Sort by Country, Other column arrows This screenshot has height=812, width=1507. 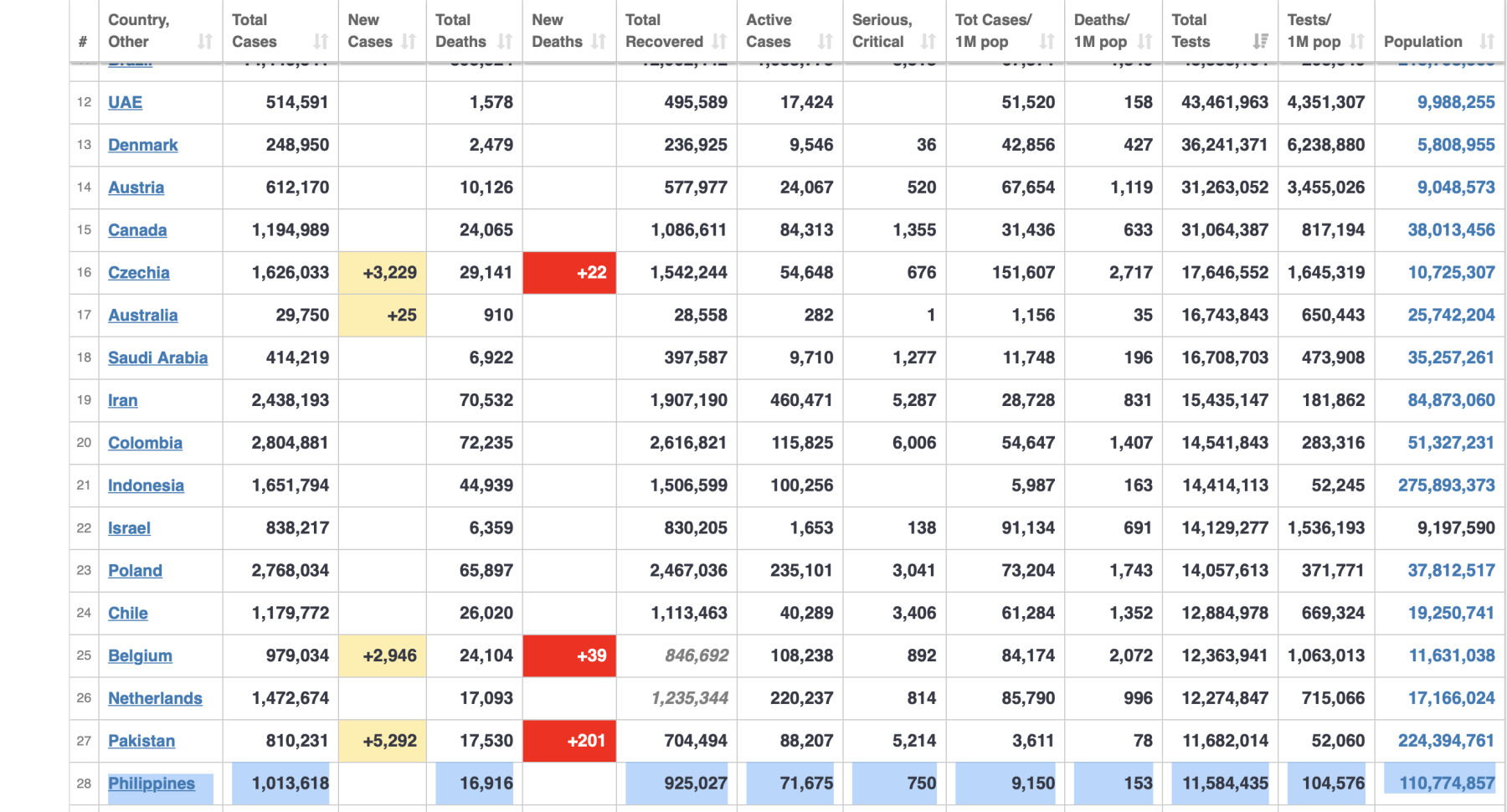tap(204, 41)
